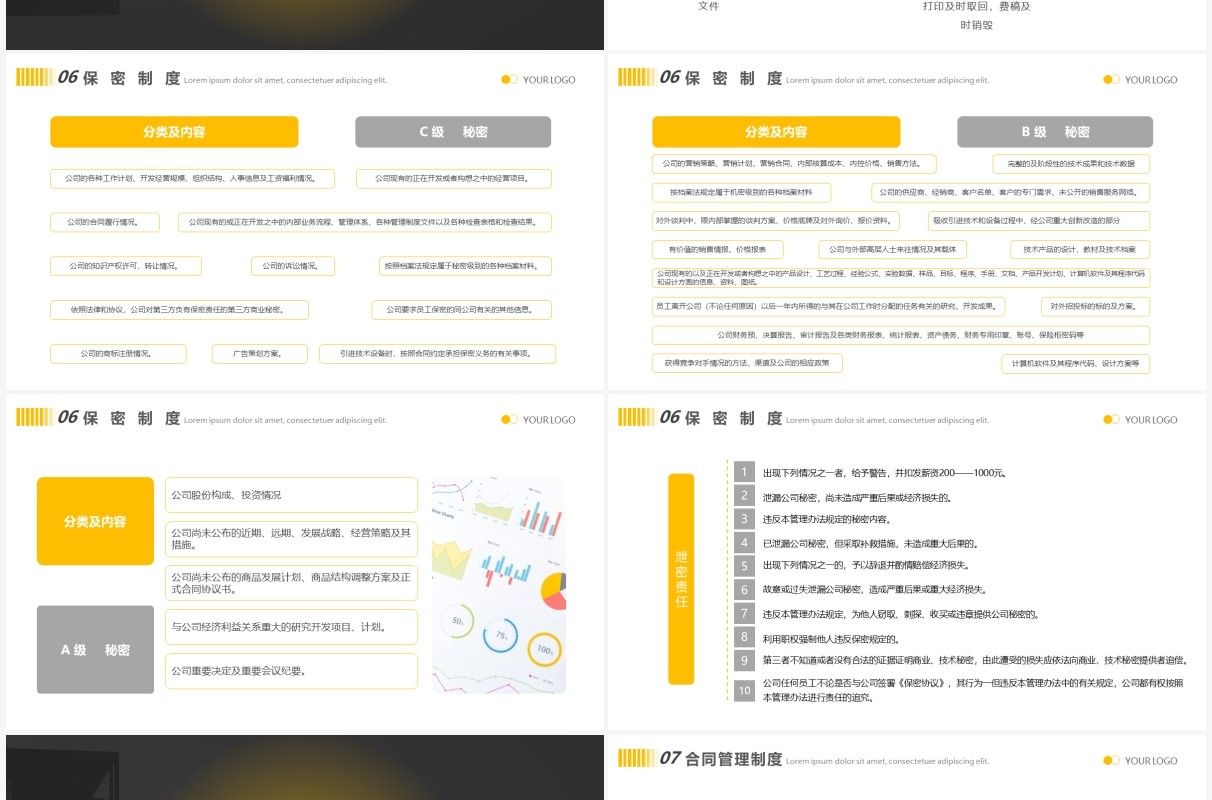
Task: Select '06 保密制度' title on 泄密责任 slide
Action: (x=720, y=418)
